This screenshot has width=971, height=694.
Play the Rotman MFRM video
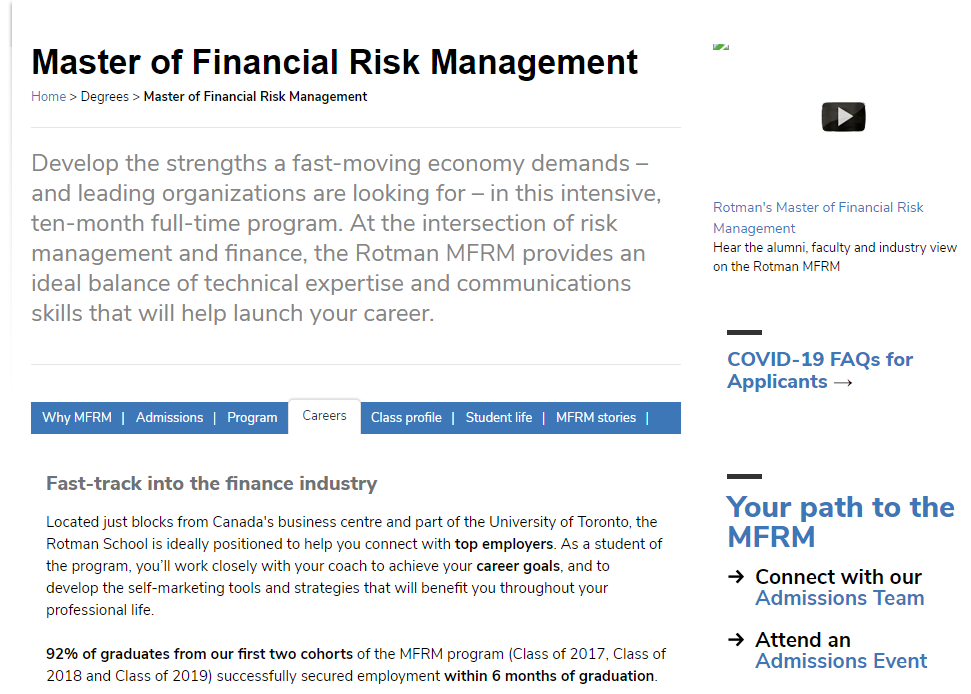click(843, 116)
